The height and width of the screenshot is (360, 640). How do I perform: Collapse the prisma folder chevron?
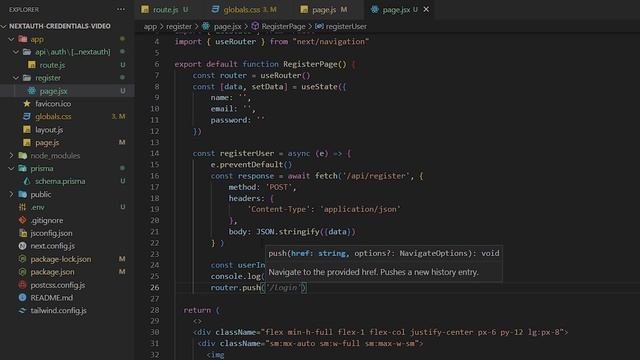(11, 168)
